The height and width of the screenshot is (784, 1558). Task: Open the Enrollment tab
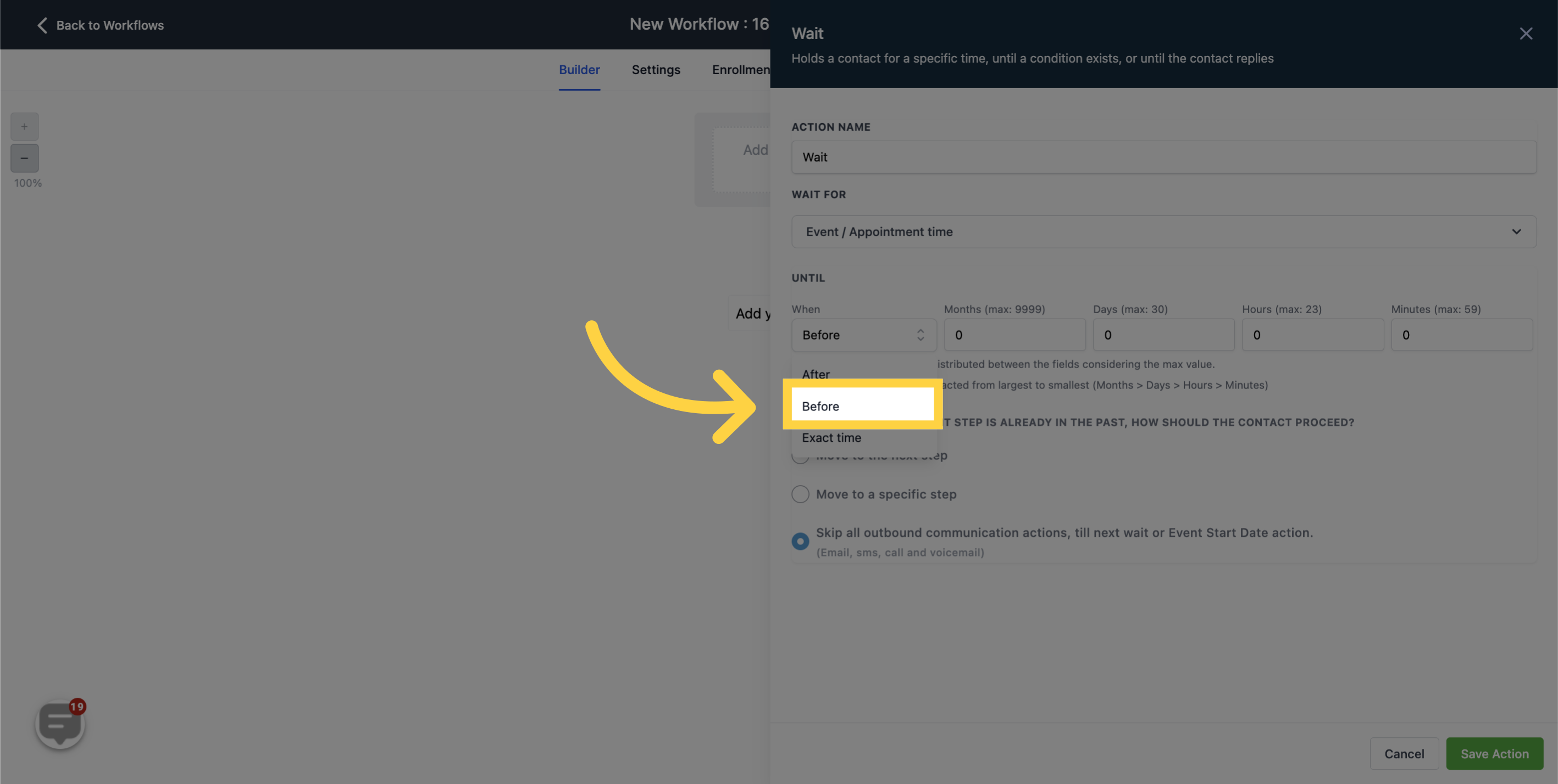pos(740,70)
